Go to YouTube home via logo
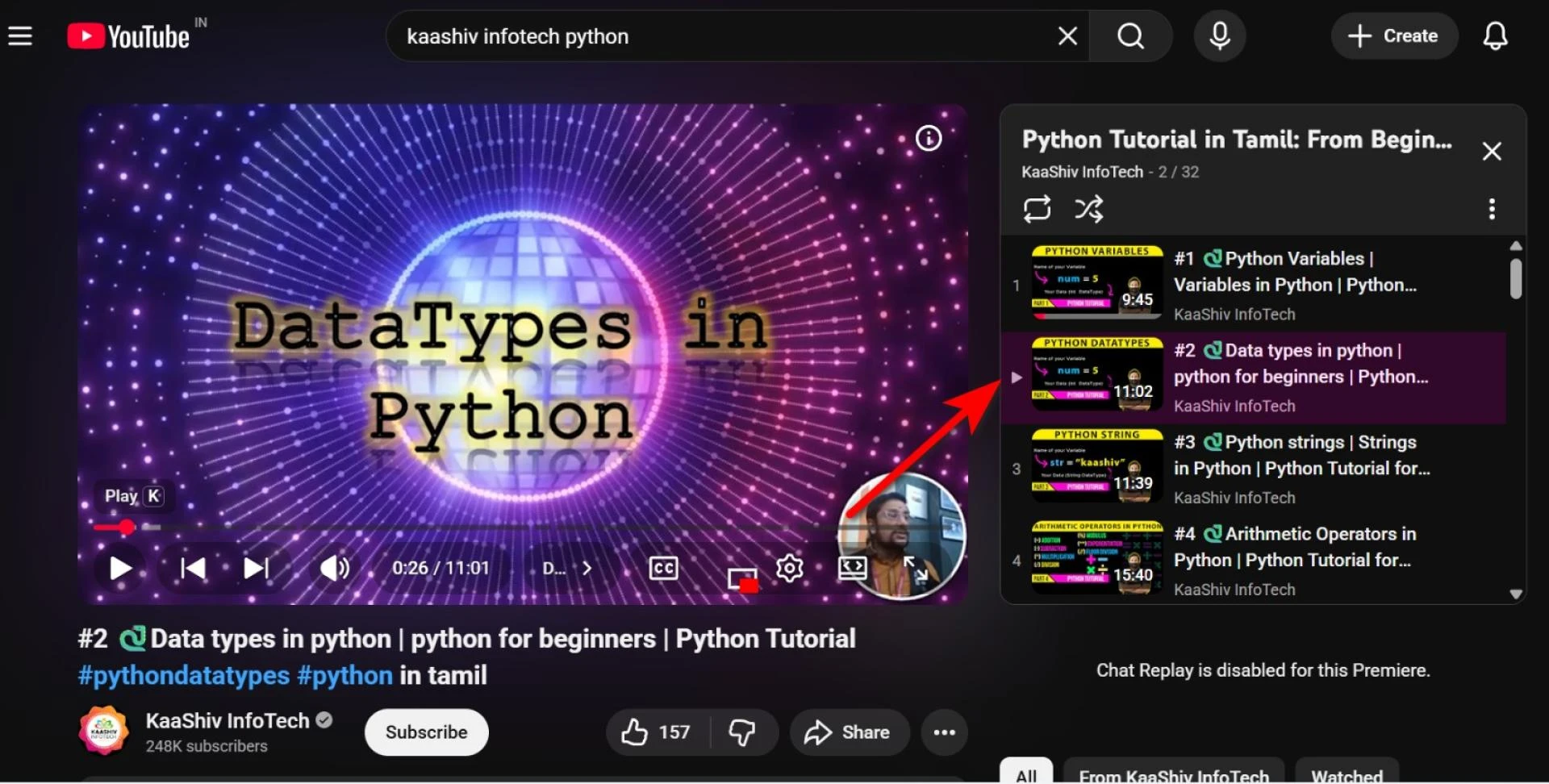The width and height of the screenshot is (1549, 784). click(128, 36)
